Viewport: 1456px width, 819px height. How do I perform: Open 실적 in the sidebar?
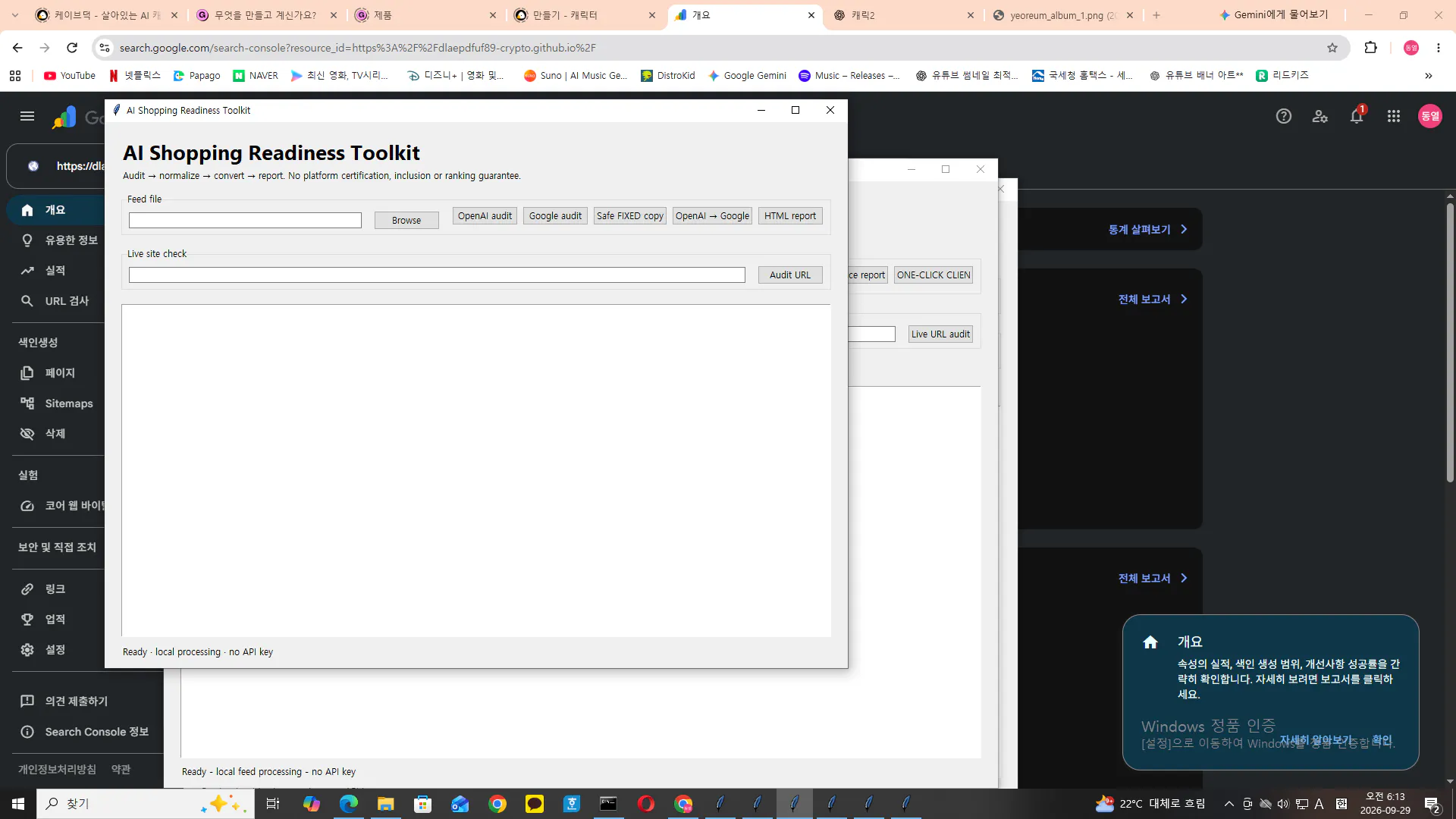pos(57,271)
